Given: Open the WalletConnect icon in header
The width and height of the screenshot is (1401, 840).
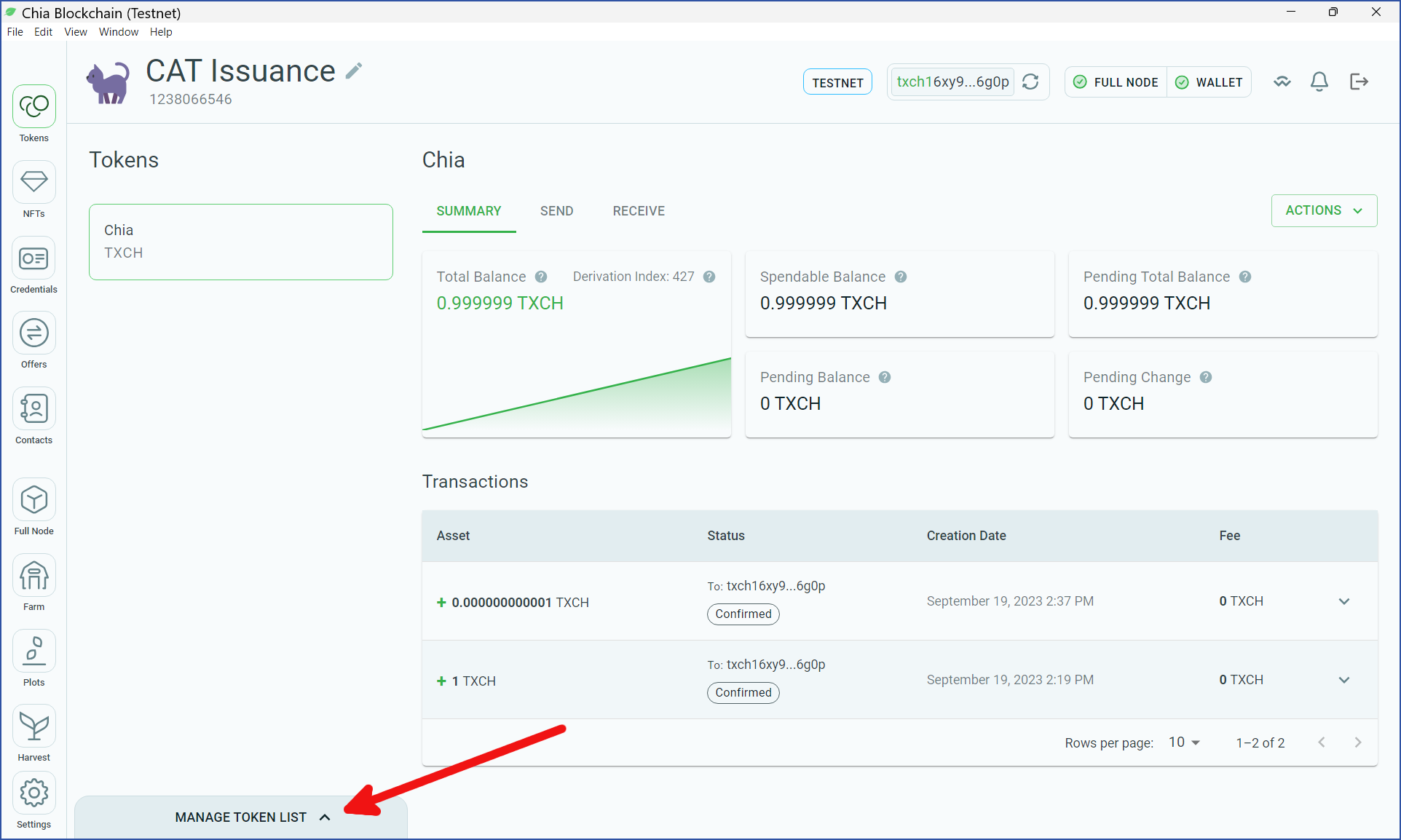Looking at the screenshot, I should 1282,82.
